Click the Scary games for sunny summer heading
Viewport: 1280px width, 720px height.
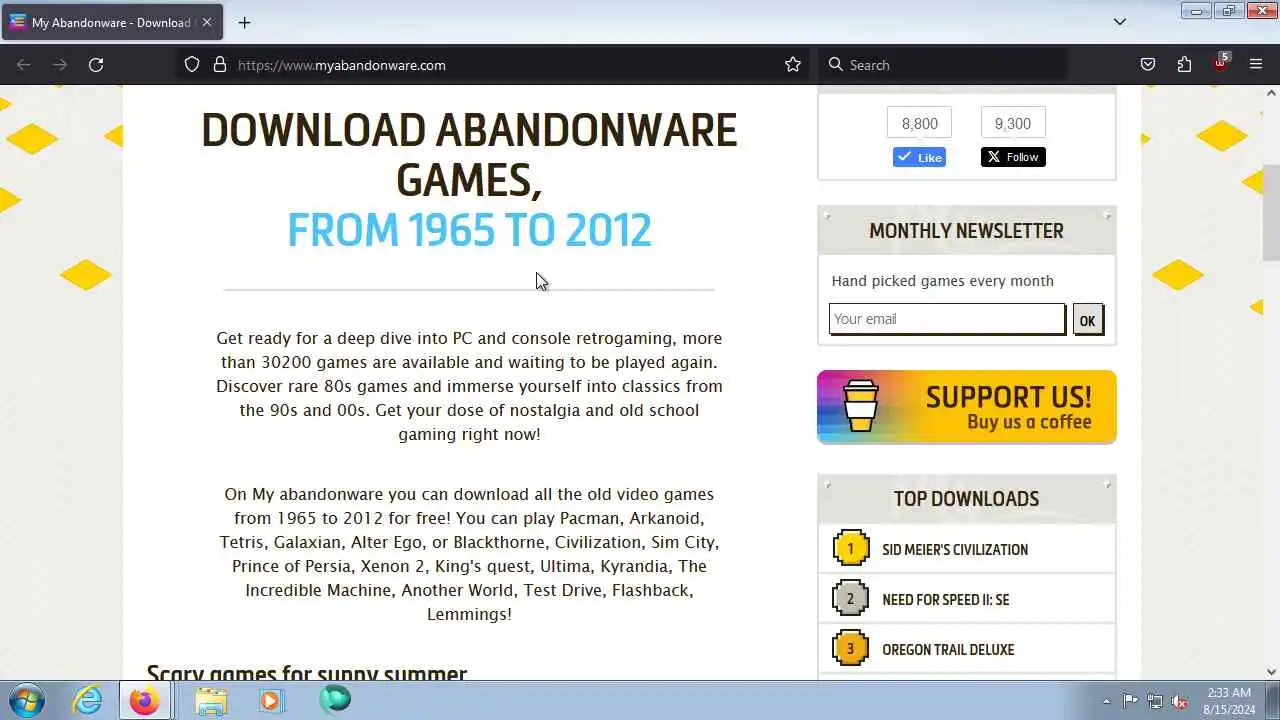tap(307, 672)
